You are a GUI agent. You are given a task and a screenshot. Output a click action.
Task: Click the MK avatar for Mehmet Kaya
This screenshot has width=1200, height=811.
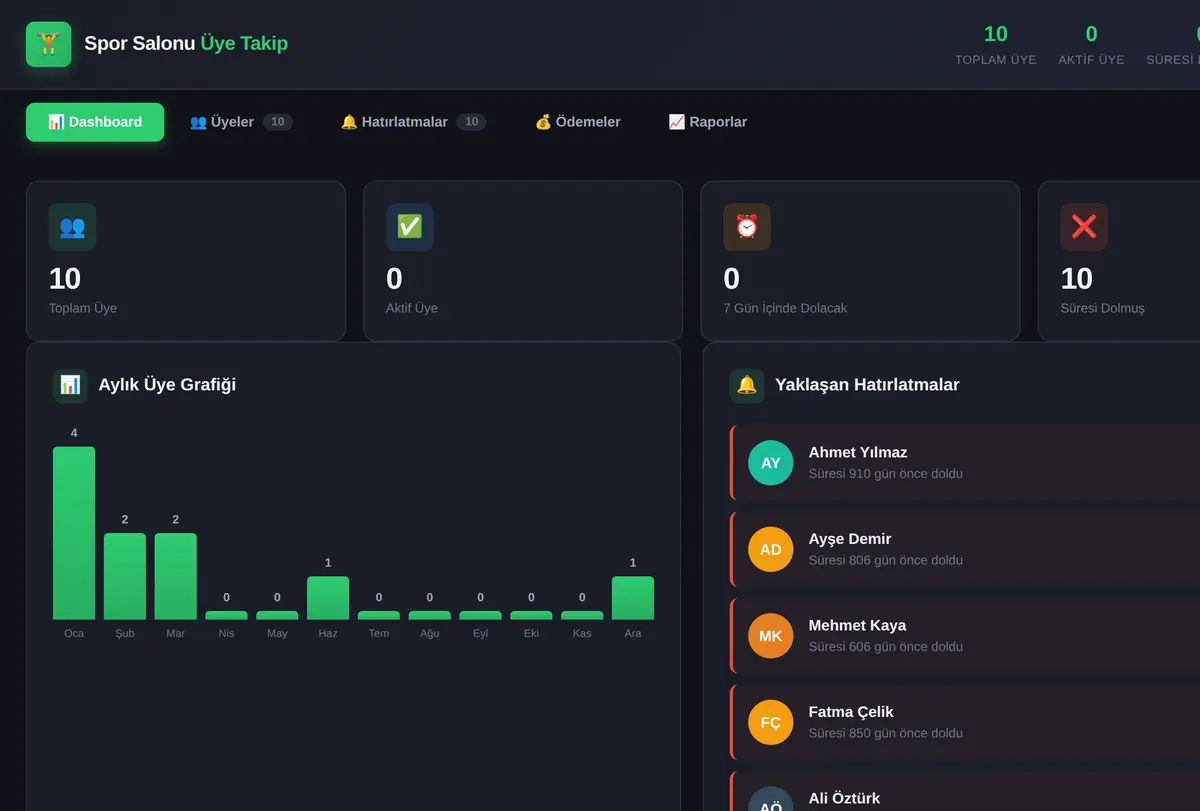[770, 636]
